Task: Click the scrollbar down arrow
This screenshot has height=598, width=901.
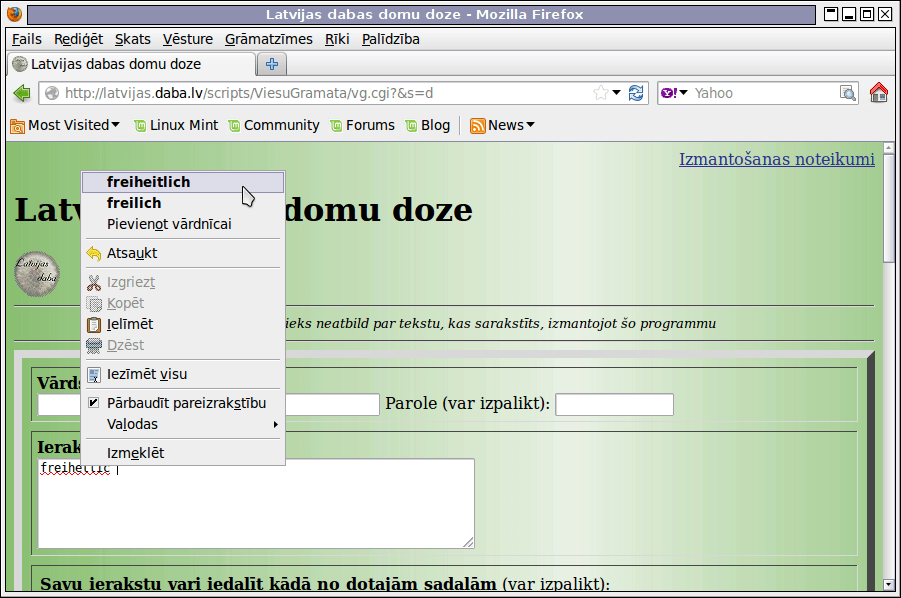Action: pyautogui.click(x=888, y=585)
